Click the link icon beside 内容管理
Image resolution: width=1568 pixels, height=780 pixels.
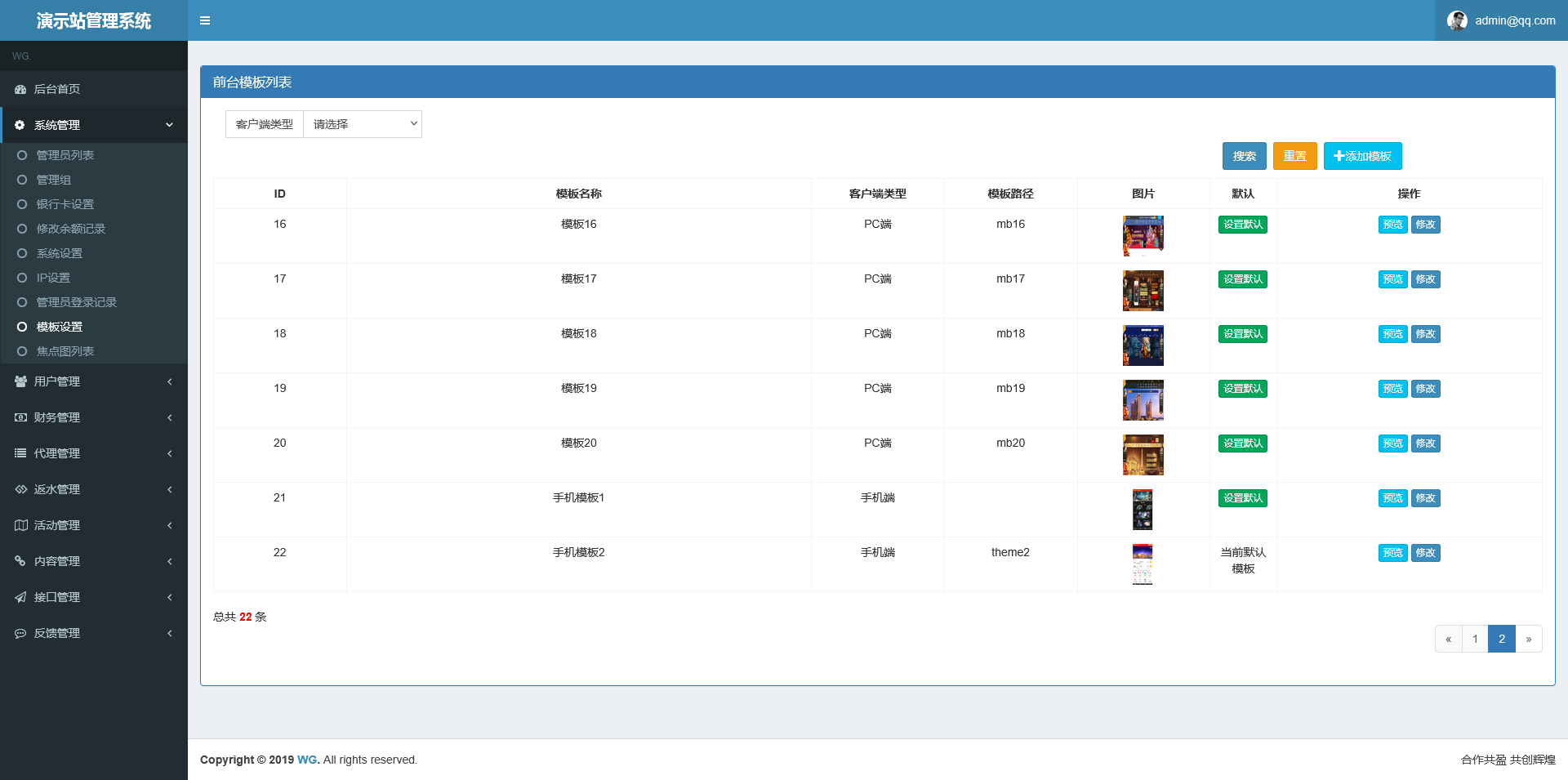[x=20, y=561]
